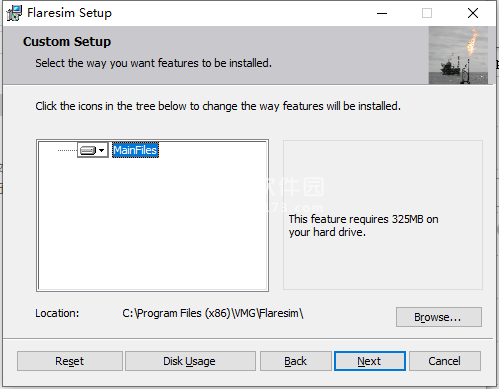Click the Reset button
The width and height of the screenshot is (499, 389).
pos(70,361)
